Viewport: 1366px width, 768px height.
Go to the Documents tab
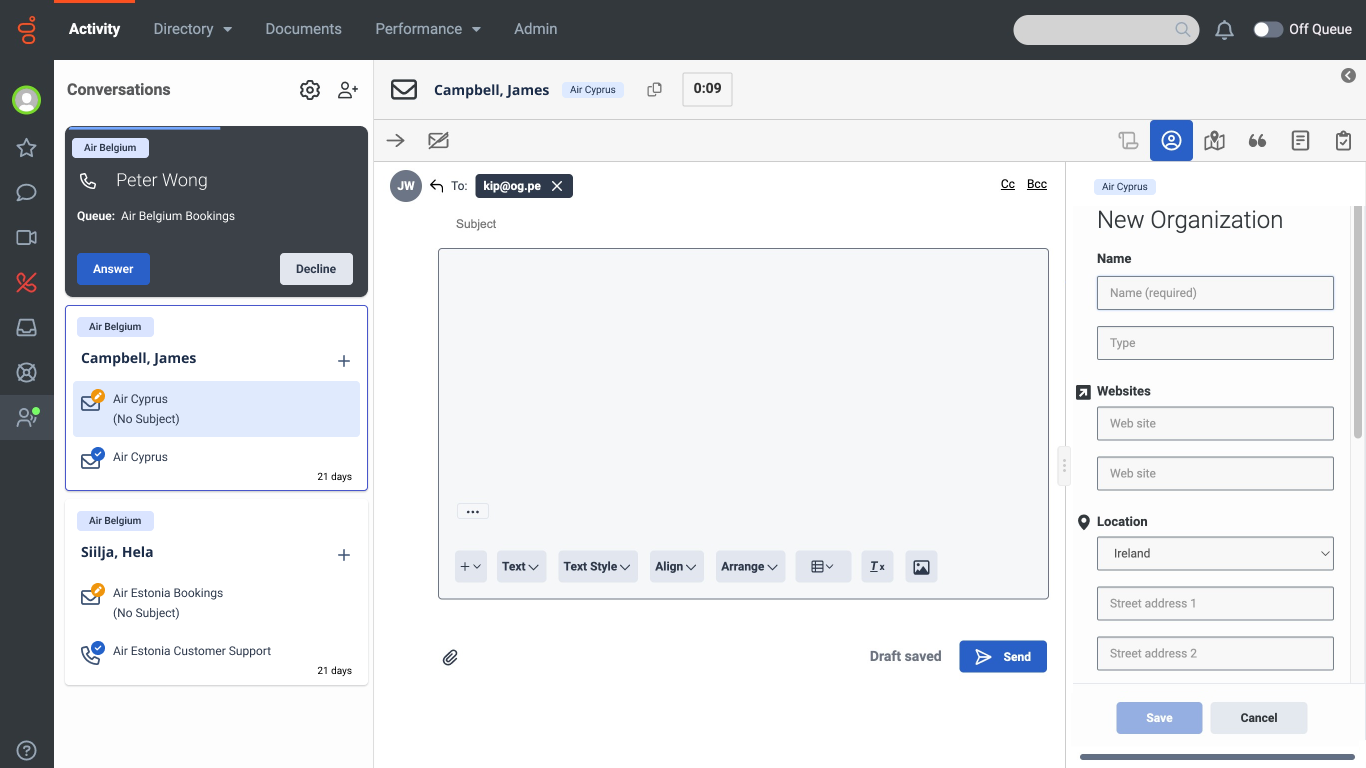(303, 29)
